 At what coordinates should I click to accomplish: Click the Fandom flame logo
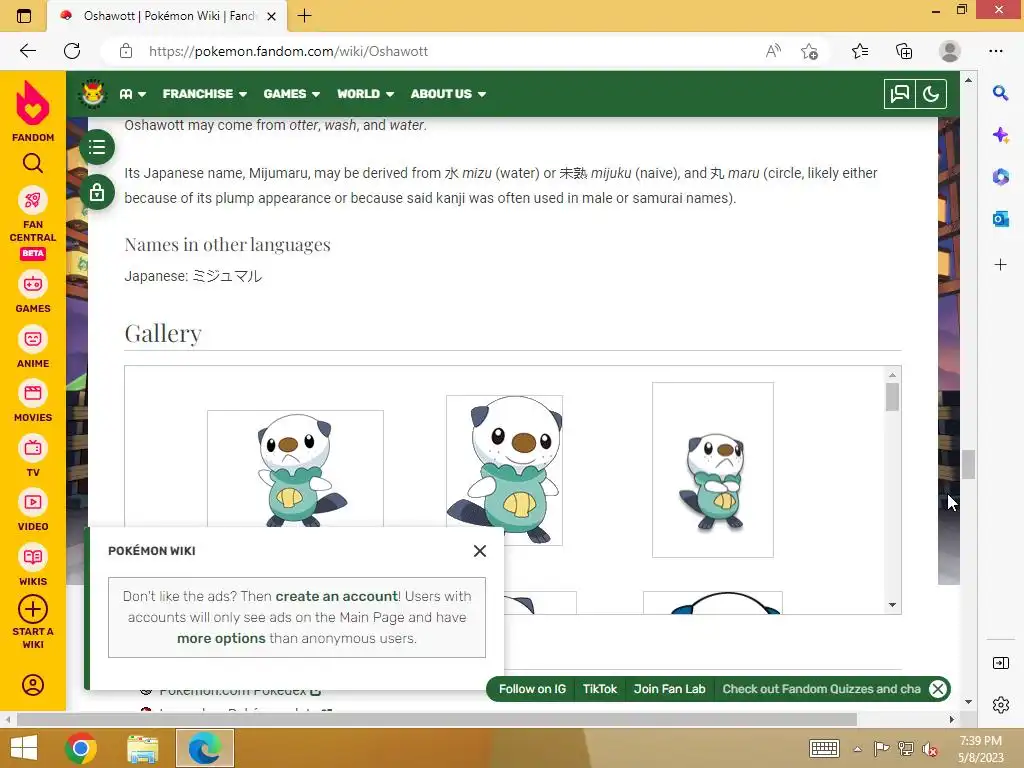(x=33, y=103)
